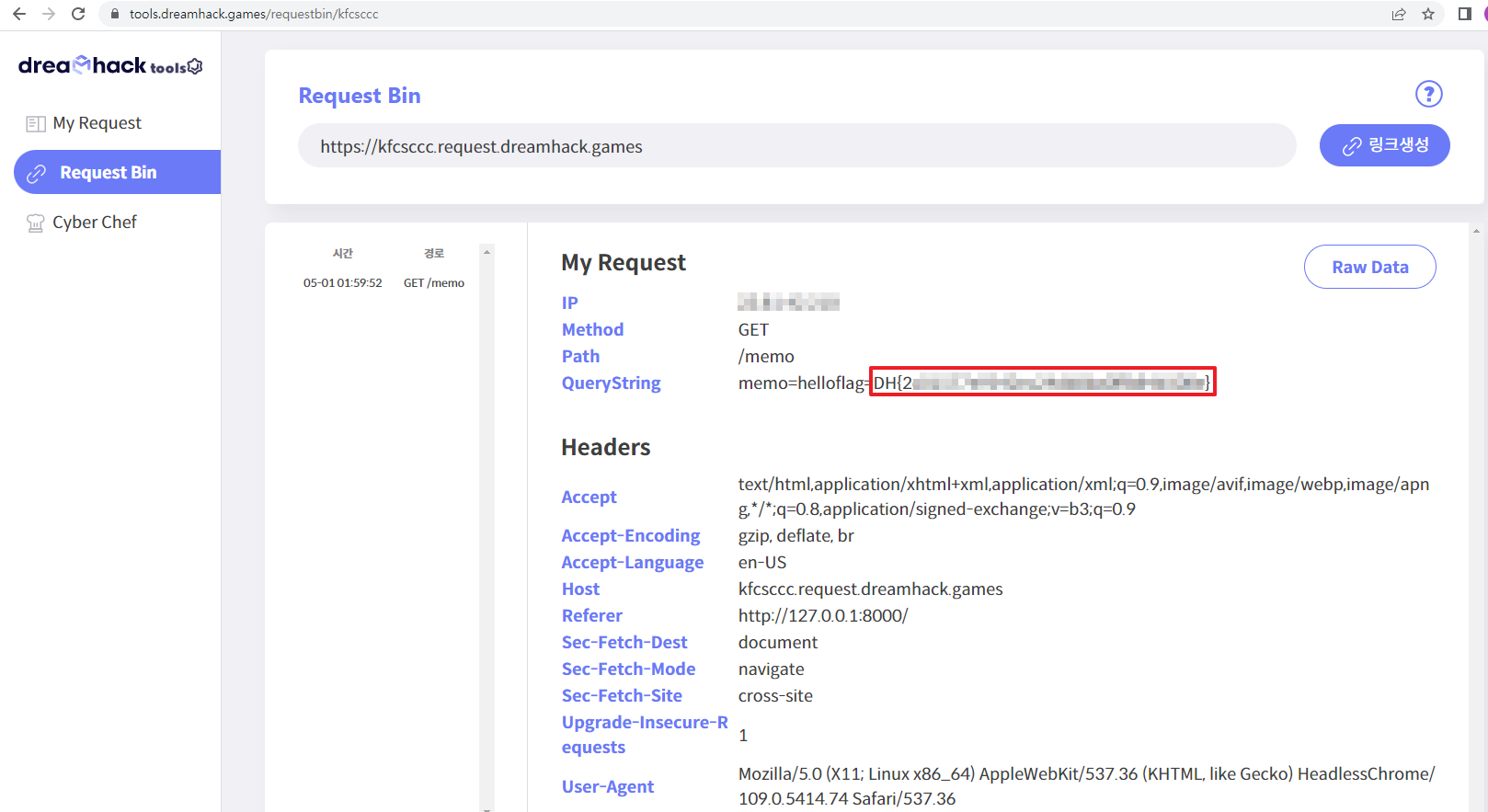
Task: Click the Cyber Chef hat icon
Action: (x=36, y=223)
